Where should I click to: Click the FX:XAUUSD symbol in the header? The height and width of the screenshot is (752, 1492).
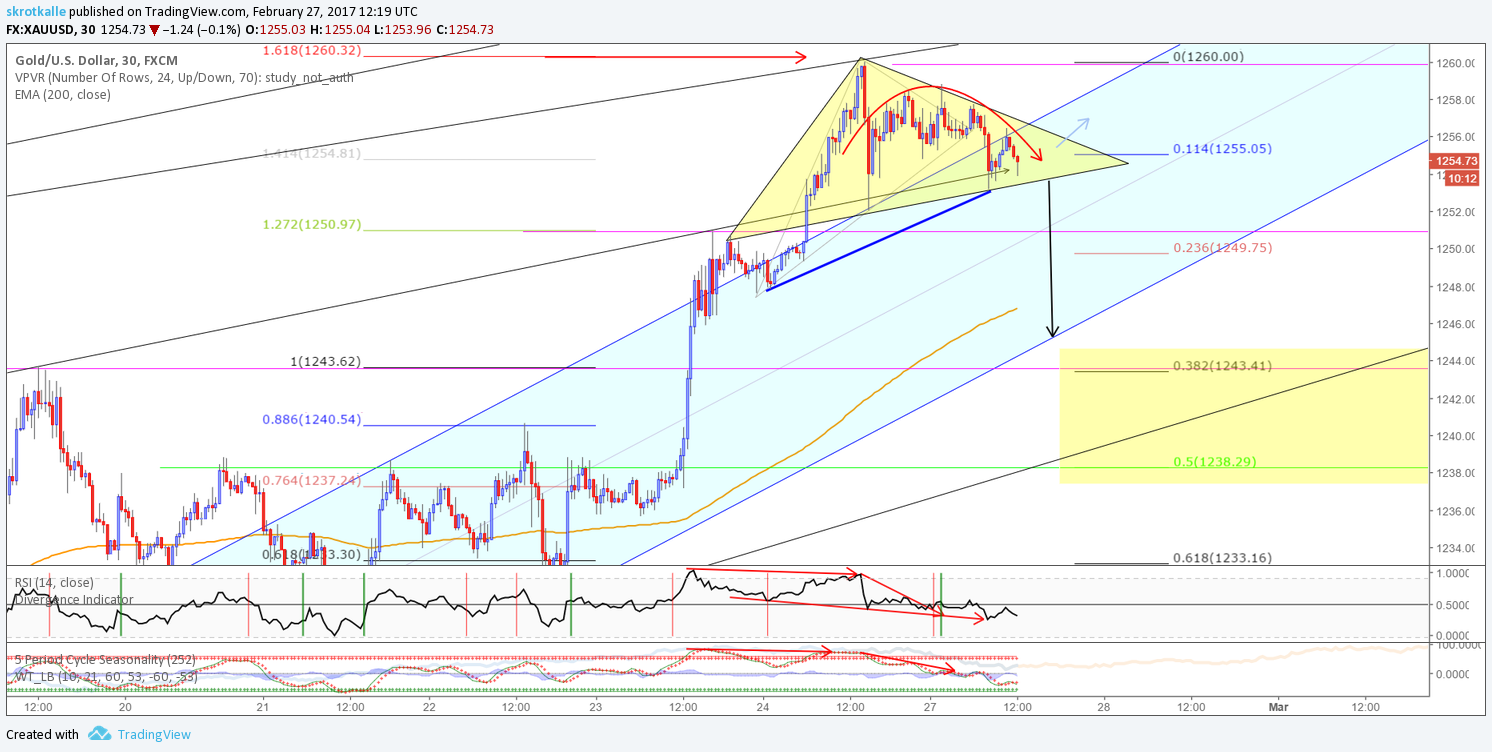(38, 29)
